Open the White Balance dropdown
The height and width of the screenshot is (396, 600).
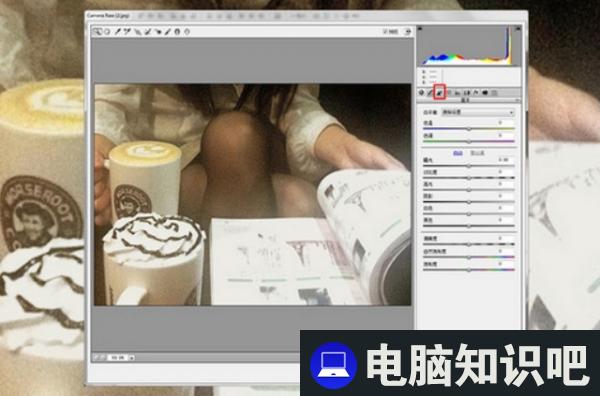[478, 112]
